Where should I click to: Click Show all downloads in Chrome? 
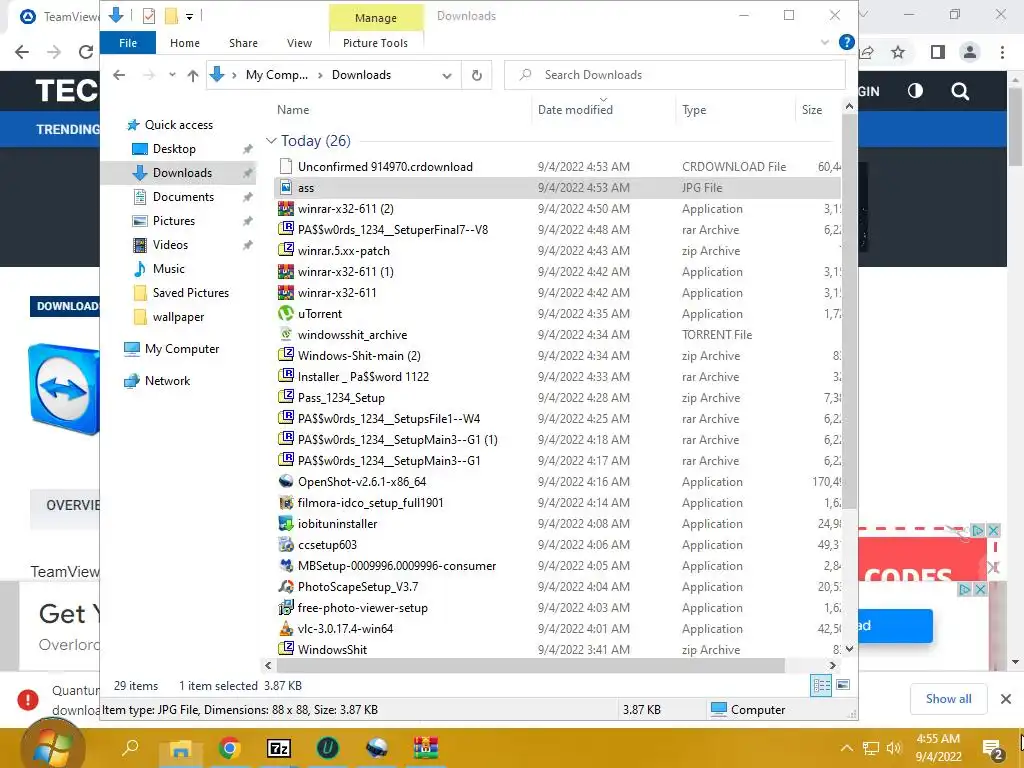click(x=948, y=699)
